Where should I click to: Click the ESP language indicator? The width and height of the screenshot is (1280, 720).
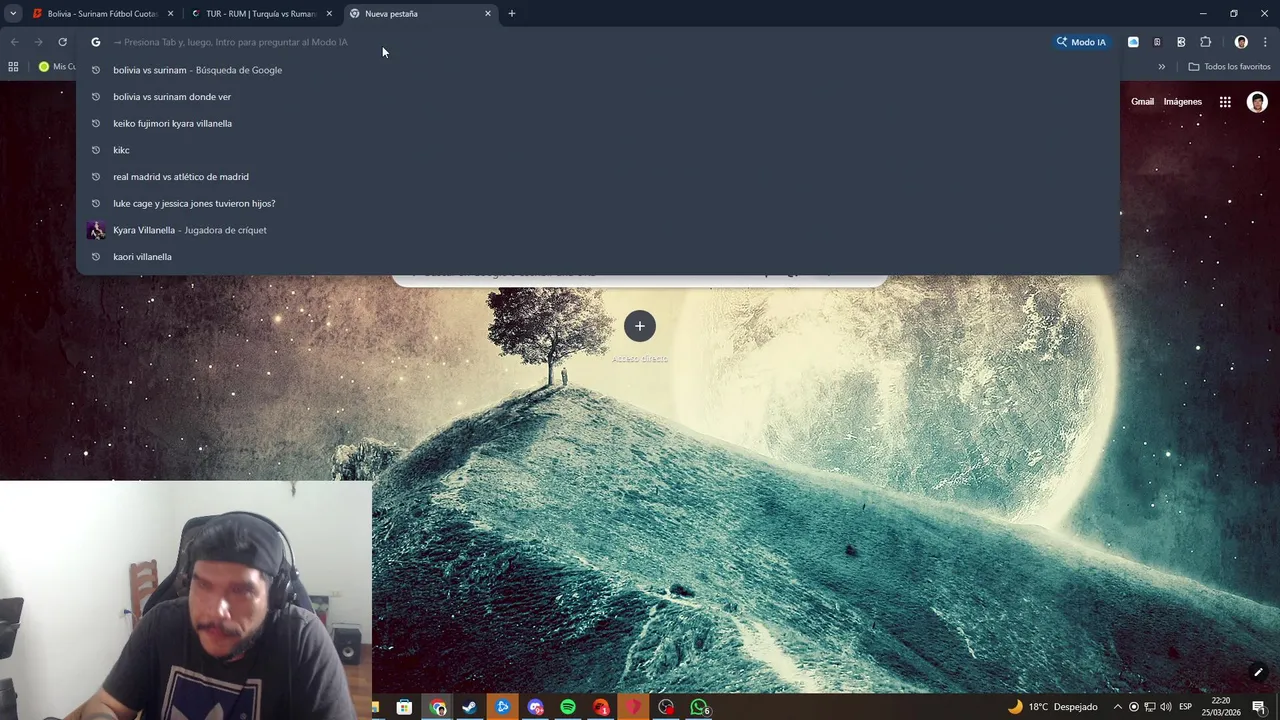[1185, 707]
